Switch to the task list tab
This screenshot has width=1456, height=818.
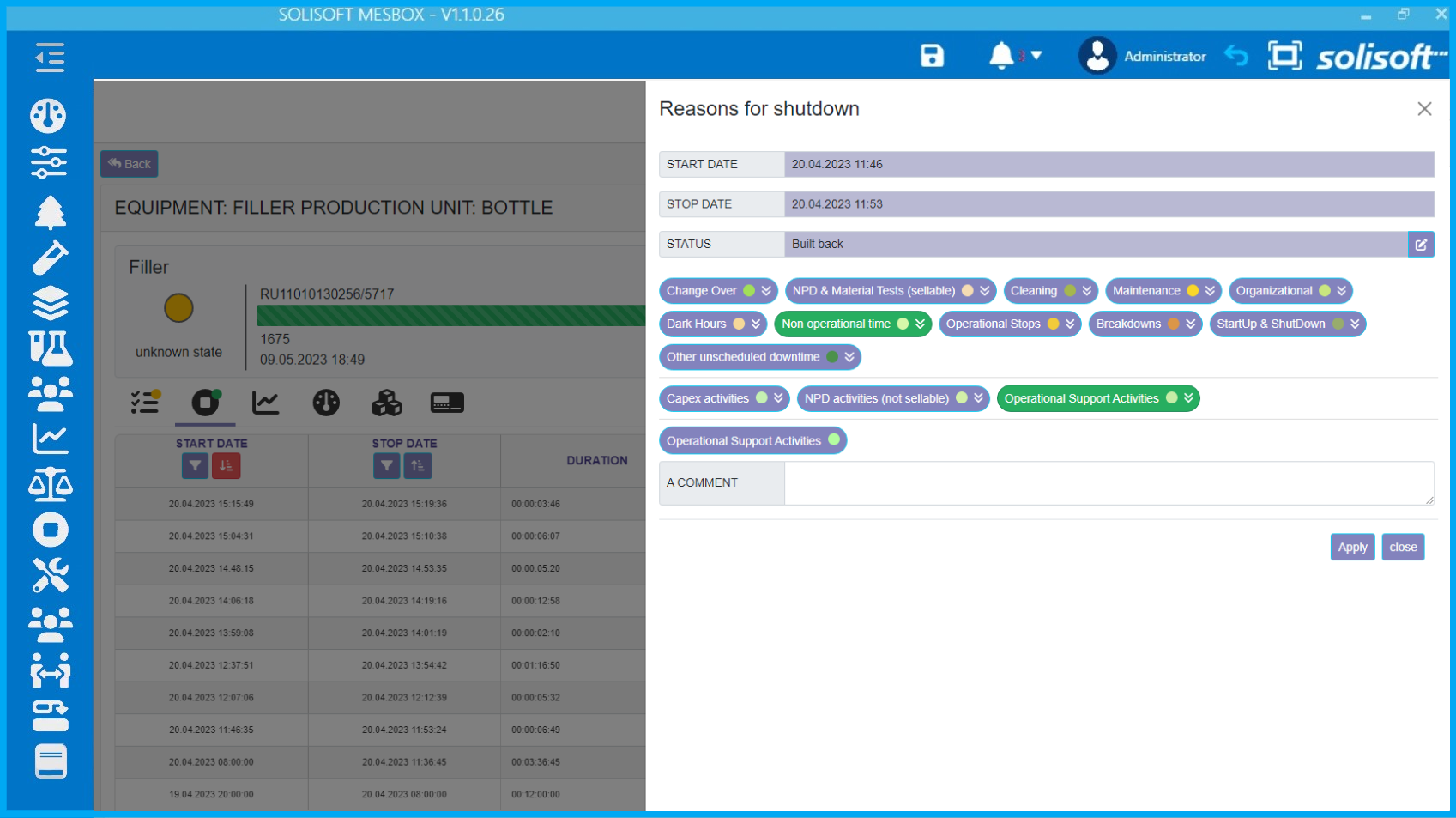coord(144,402)
